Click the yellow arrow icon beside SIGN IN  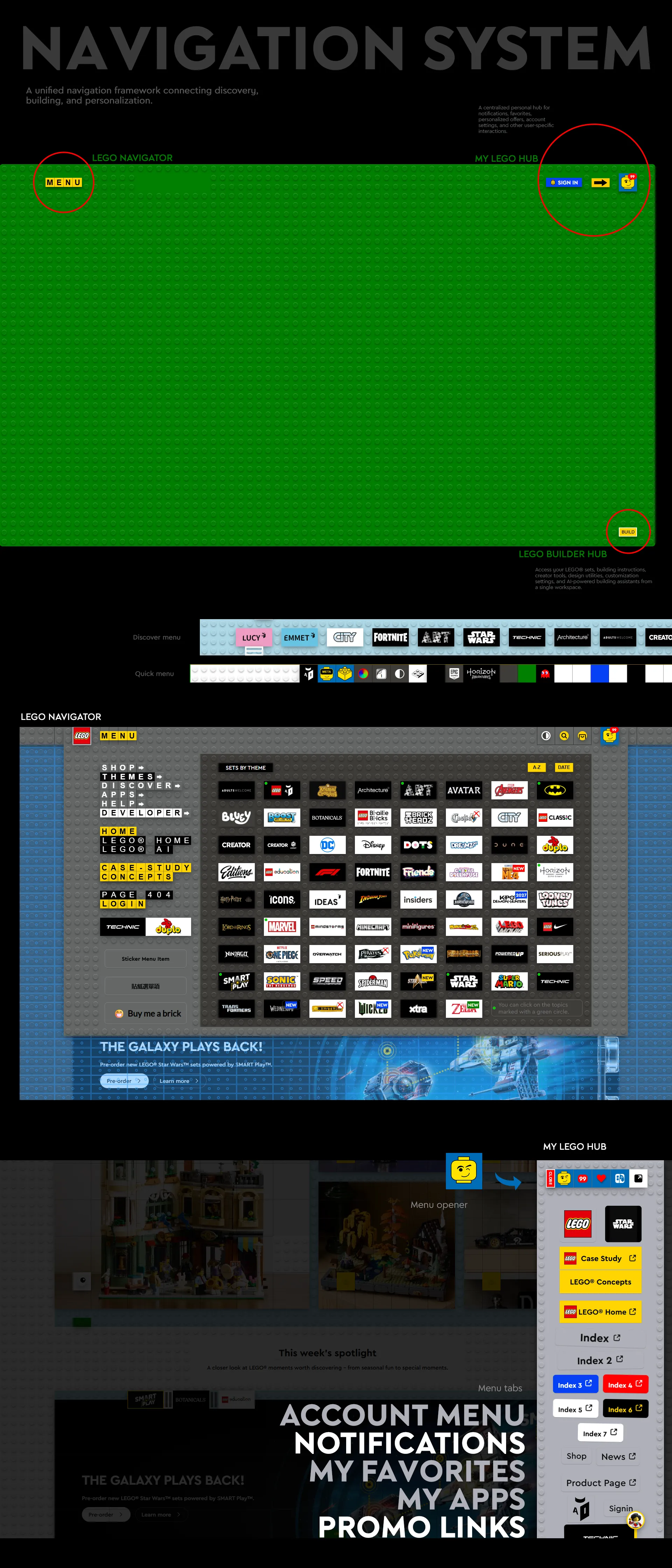coord(600,183)
